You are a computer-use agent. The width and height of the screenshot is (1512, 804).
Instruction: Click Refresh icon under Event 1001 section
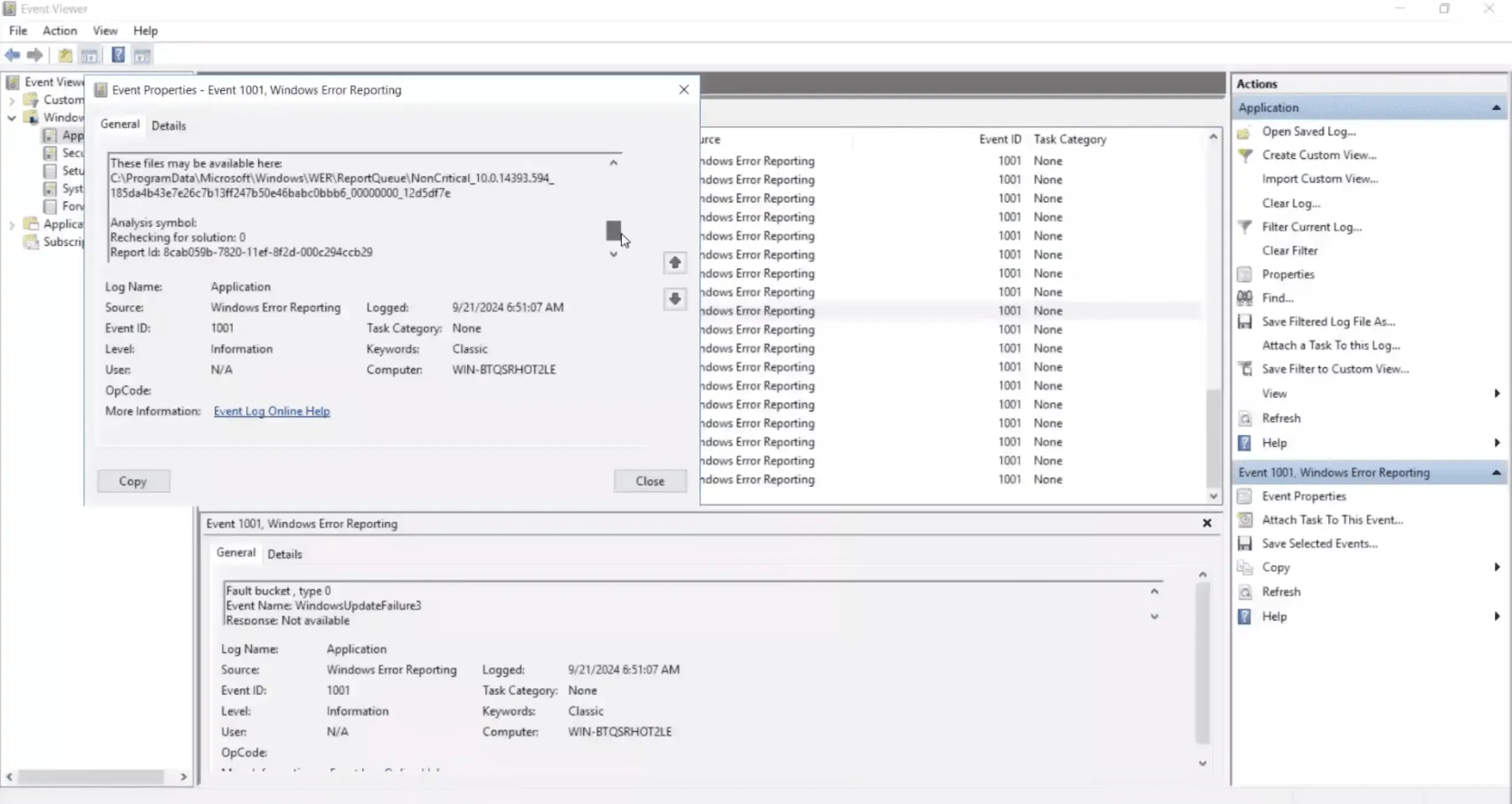pyautogui.click(x=1245, y=592)
